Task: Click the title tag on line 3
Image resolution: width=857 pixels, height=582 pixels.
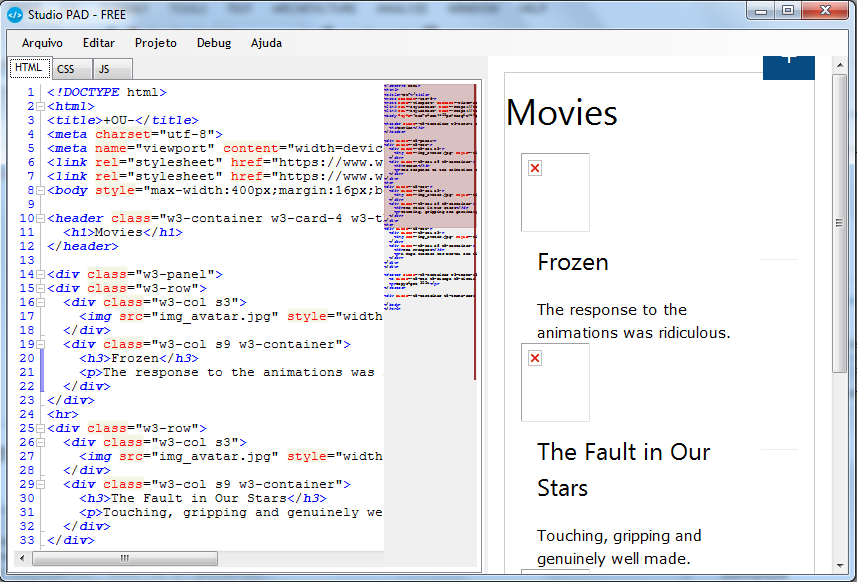Action: pyautogui.click(x=123, y=120)
